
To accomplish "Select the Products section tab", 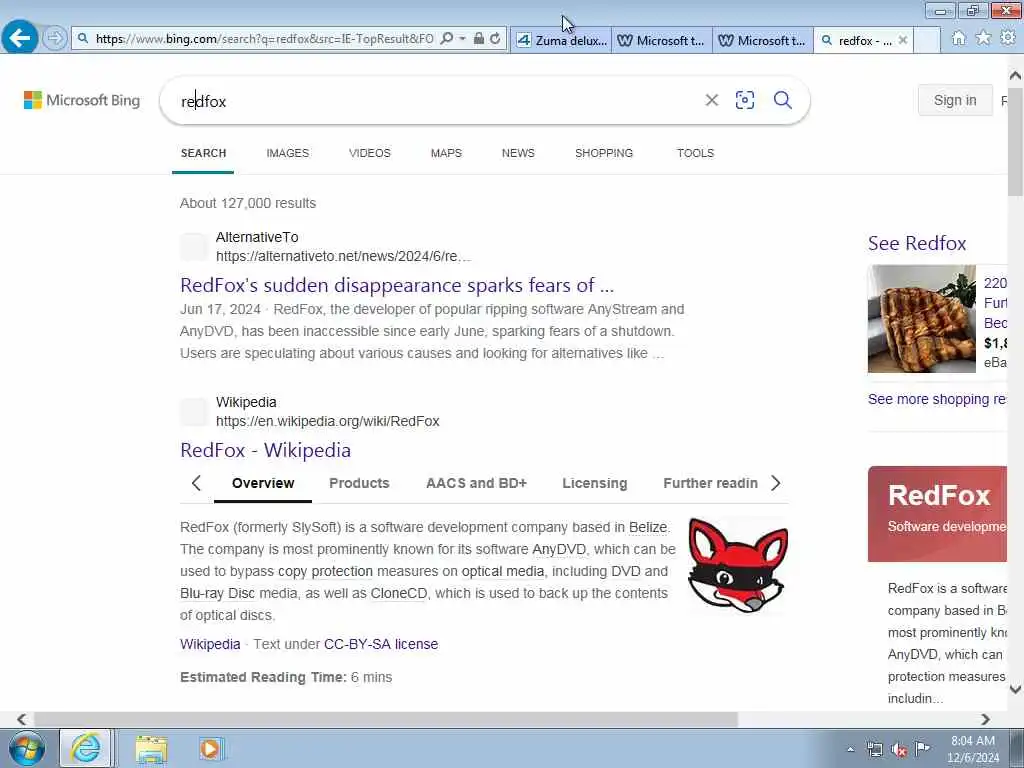I will [x=359, y=483].
